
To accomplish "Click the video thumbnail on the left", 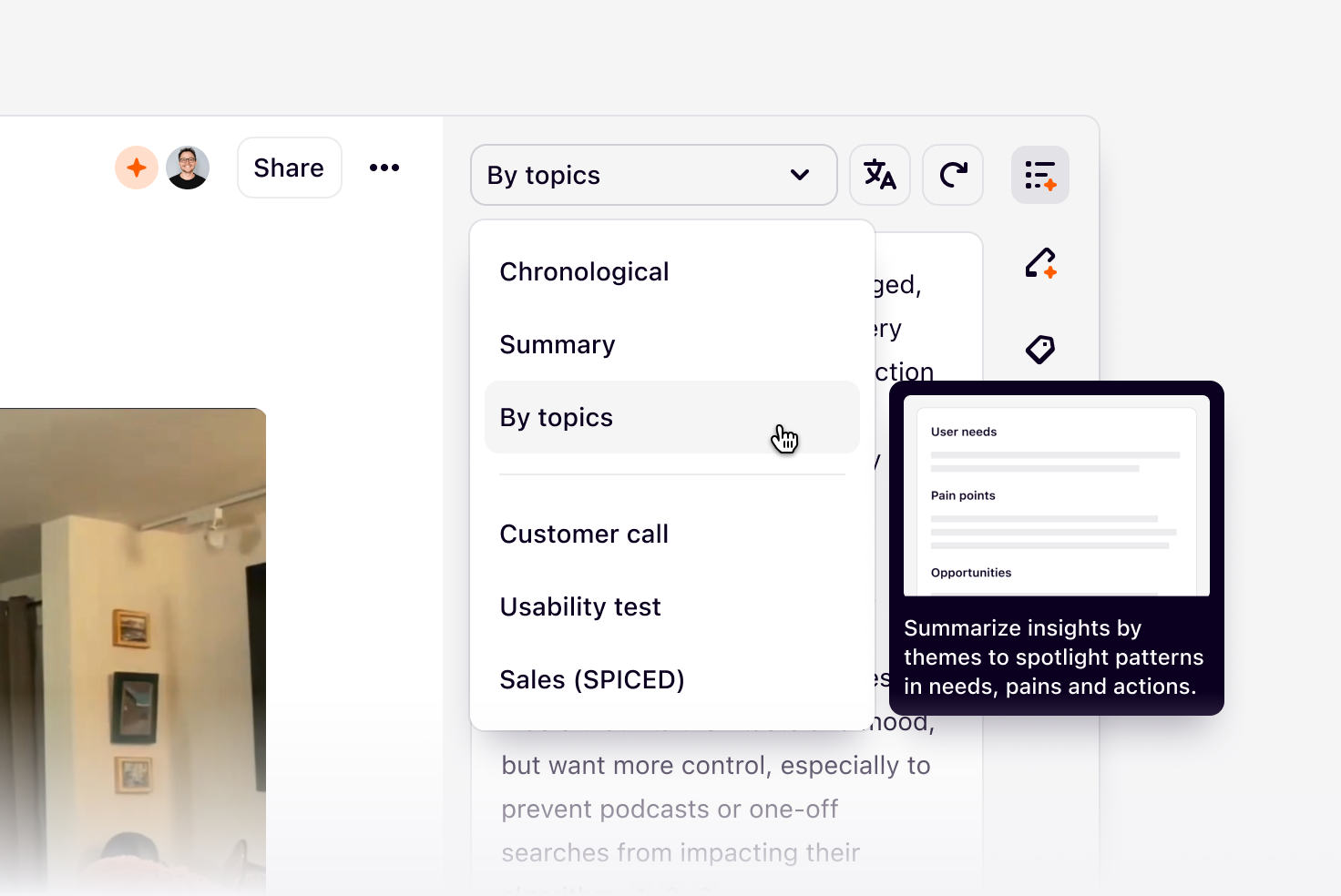I will click(133, 651).
